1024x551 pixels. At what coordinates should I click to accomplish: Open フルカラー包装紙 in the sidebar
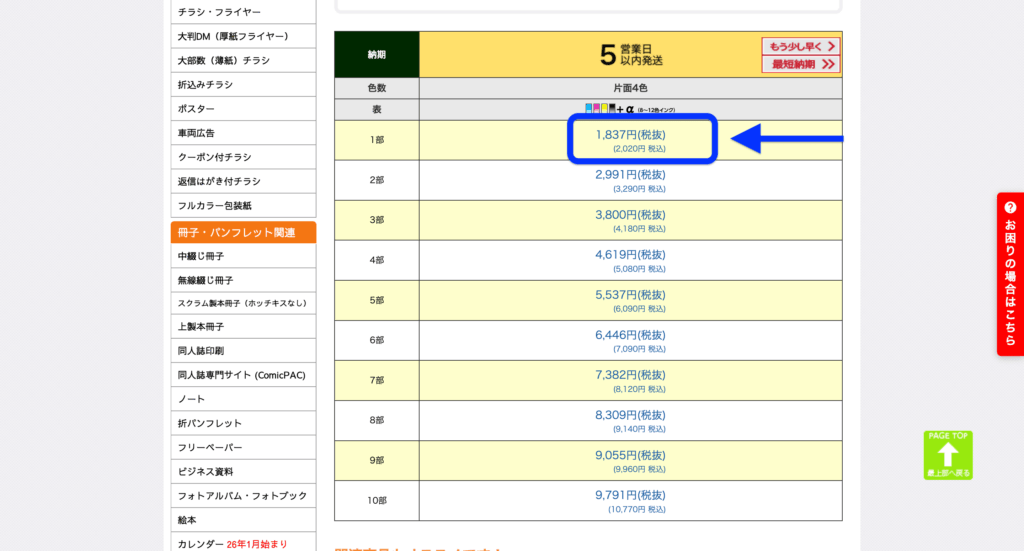243,205
